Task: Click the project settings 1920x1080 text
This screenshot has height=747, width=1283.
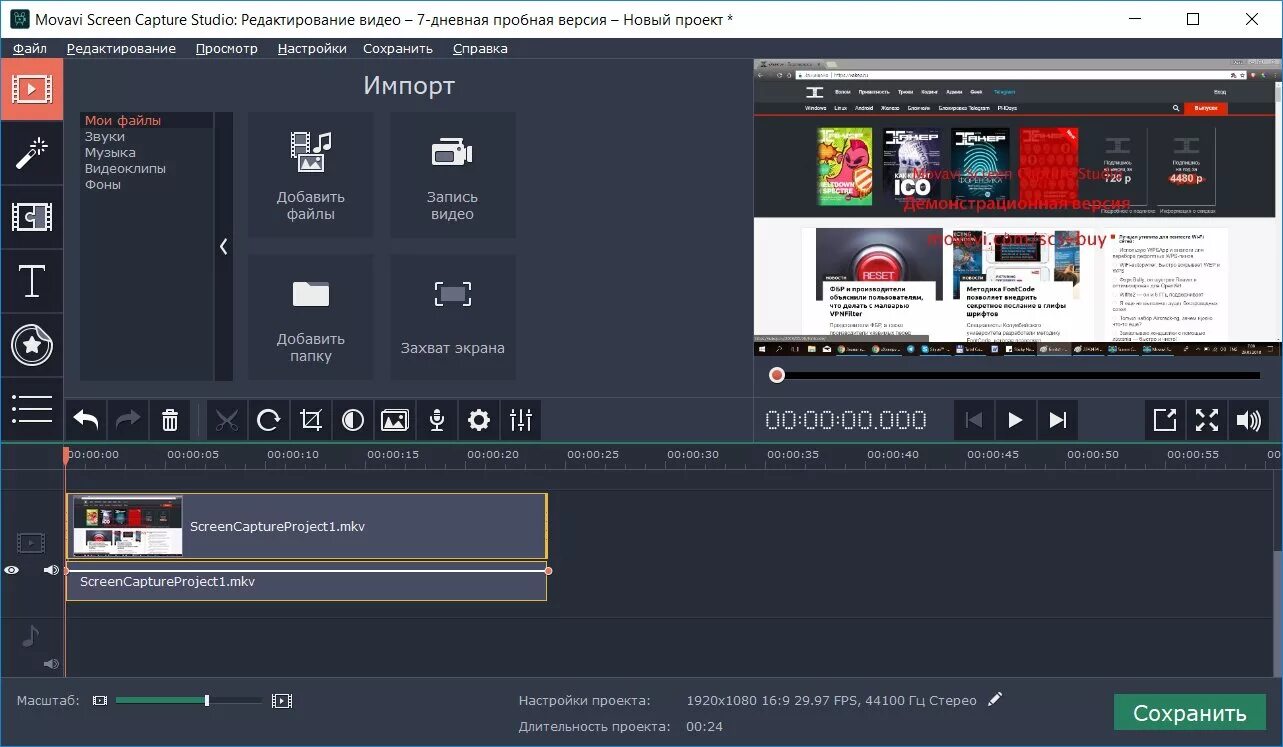Action: [832, 700]
